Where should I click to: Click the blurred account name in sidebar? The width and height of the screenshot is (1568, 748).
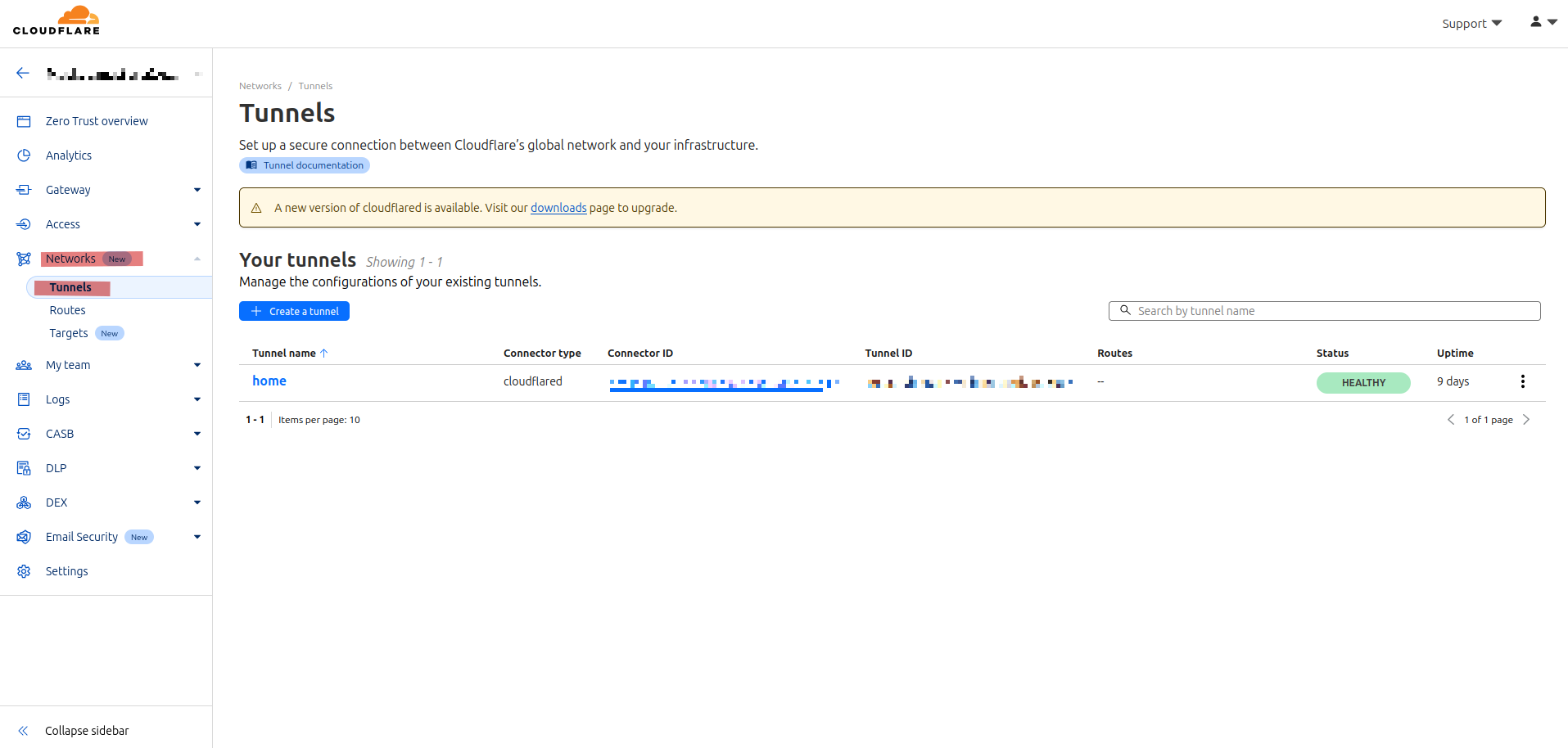point(113,74)
